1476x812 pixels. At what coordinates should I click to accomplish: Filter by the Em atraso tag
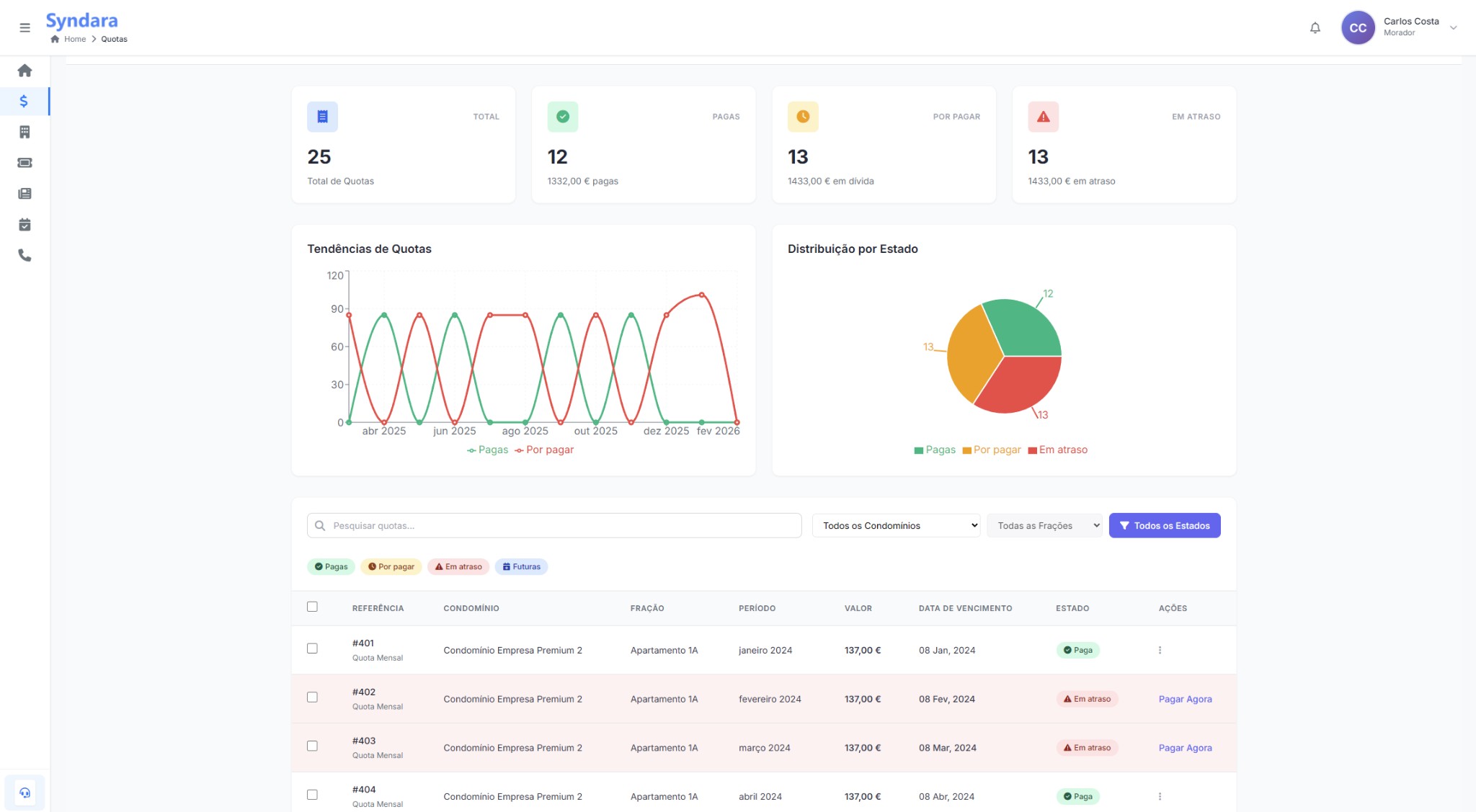(x=458, y=567)
